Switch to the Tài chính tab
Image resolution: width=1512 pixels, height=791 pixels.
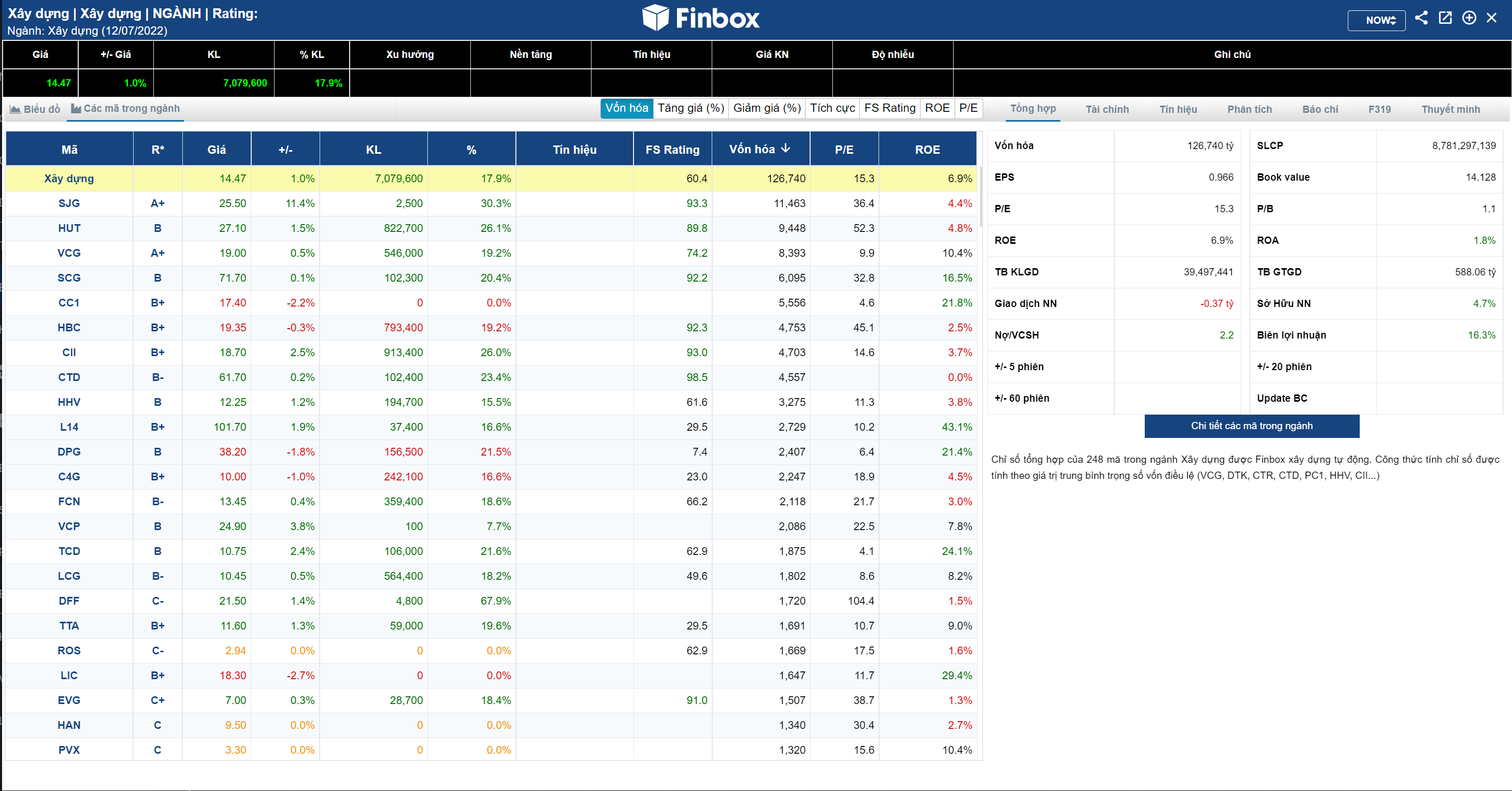(1106, 109)
